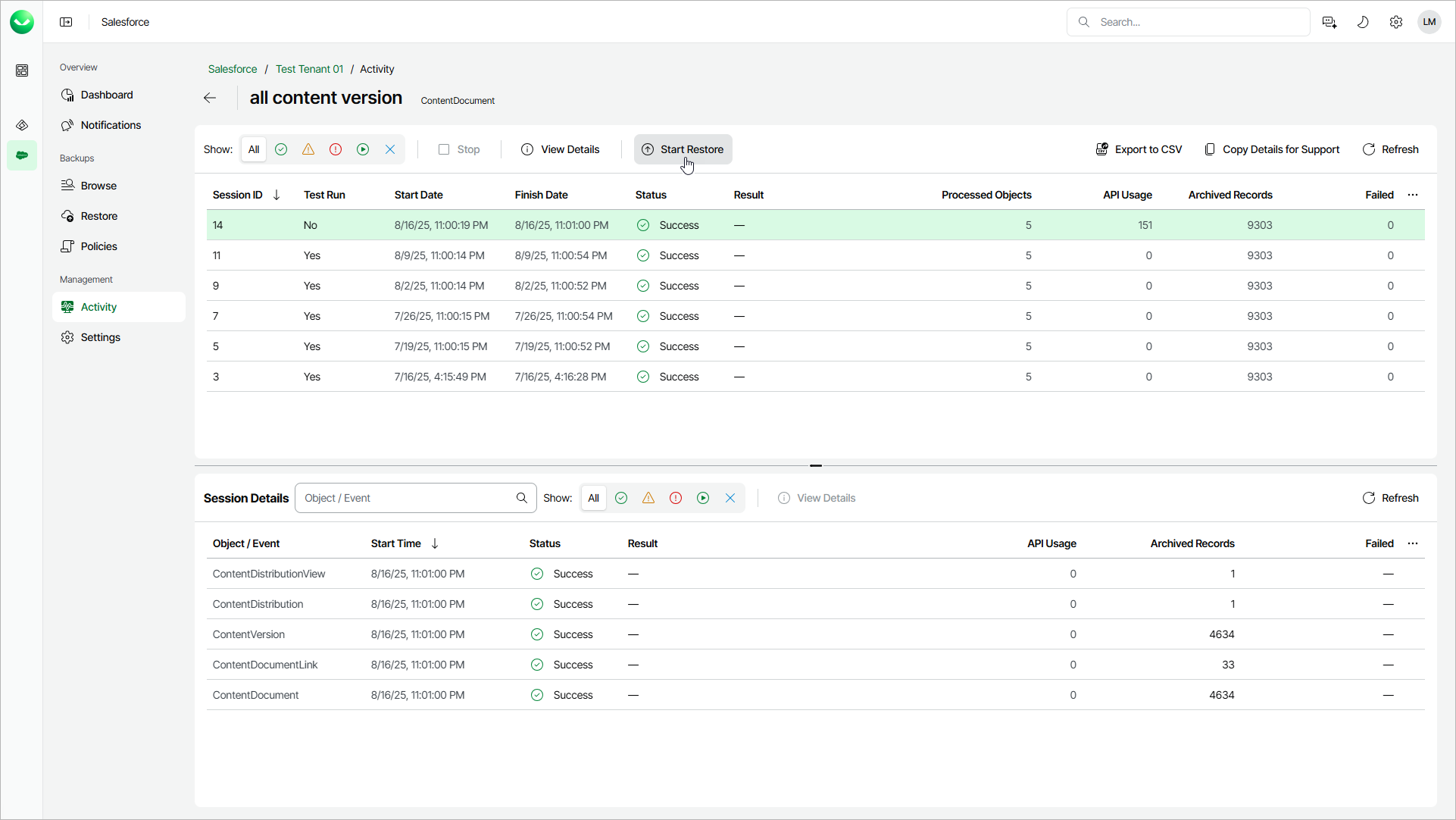Click the Object / Event search field
Image resolution: width=1456 pixels, height=820 pixels.
point(405,498)
